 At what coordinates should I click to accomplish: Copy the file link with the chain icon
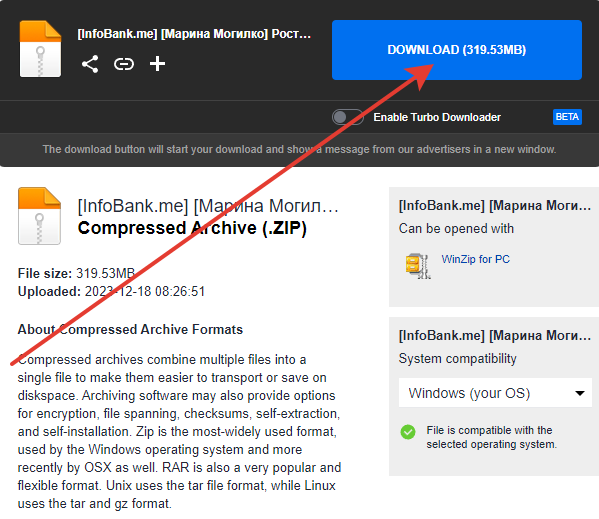pyautogui.click(x=124, y=64)
